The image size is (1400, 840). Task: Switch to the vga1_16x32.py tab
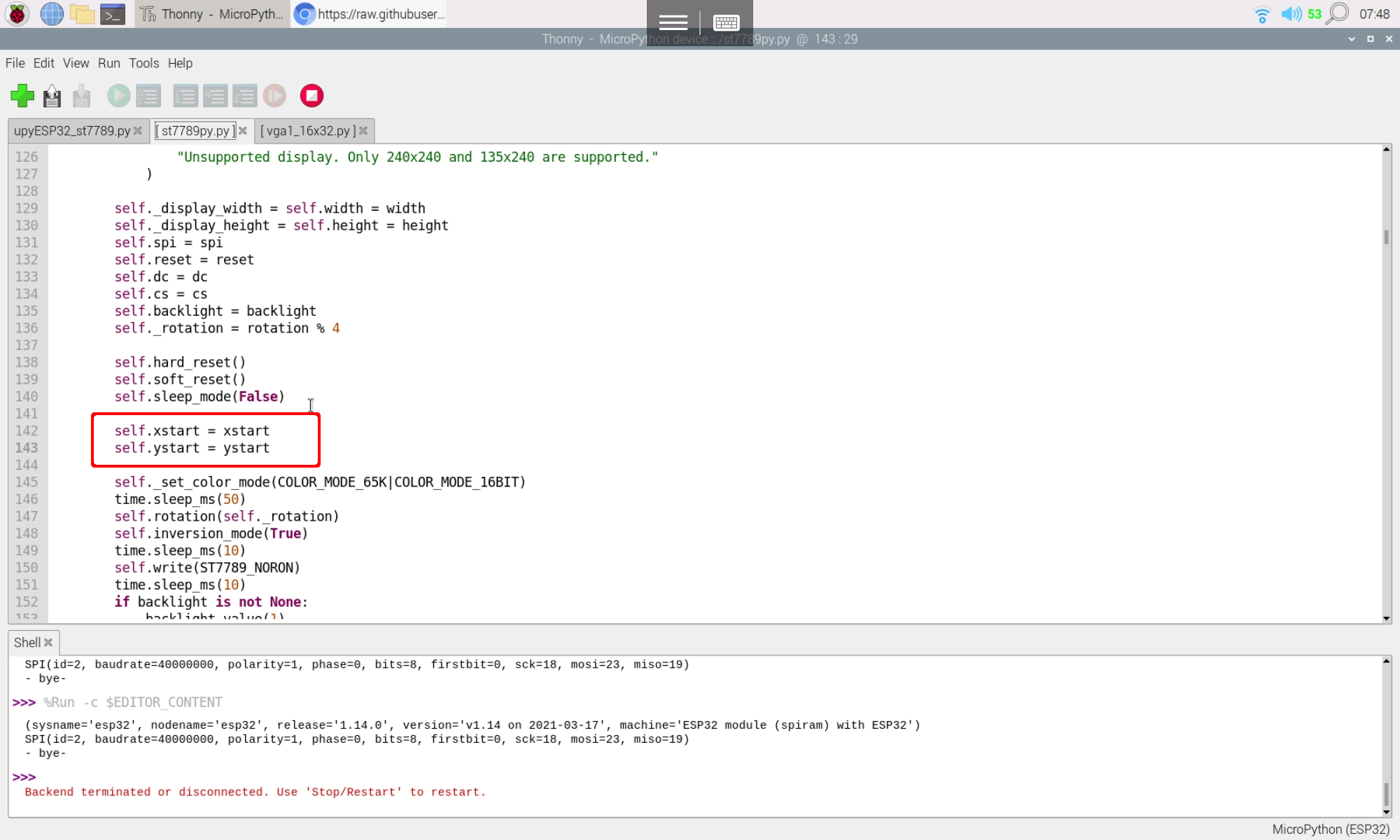pos(307,130)
